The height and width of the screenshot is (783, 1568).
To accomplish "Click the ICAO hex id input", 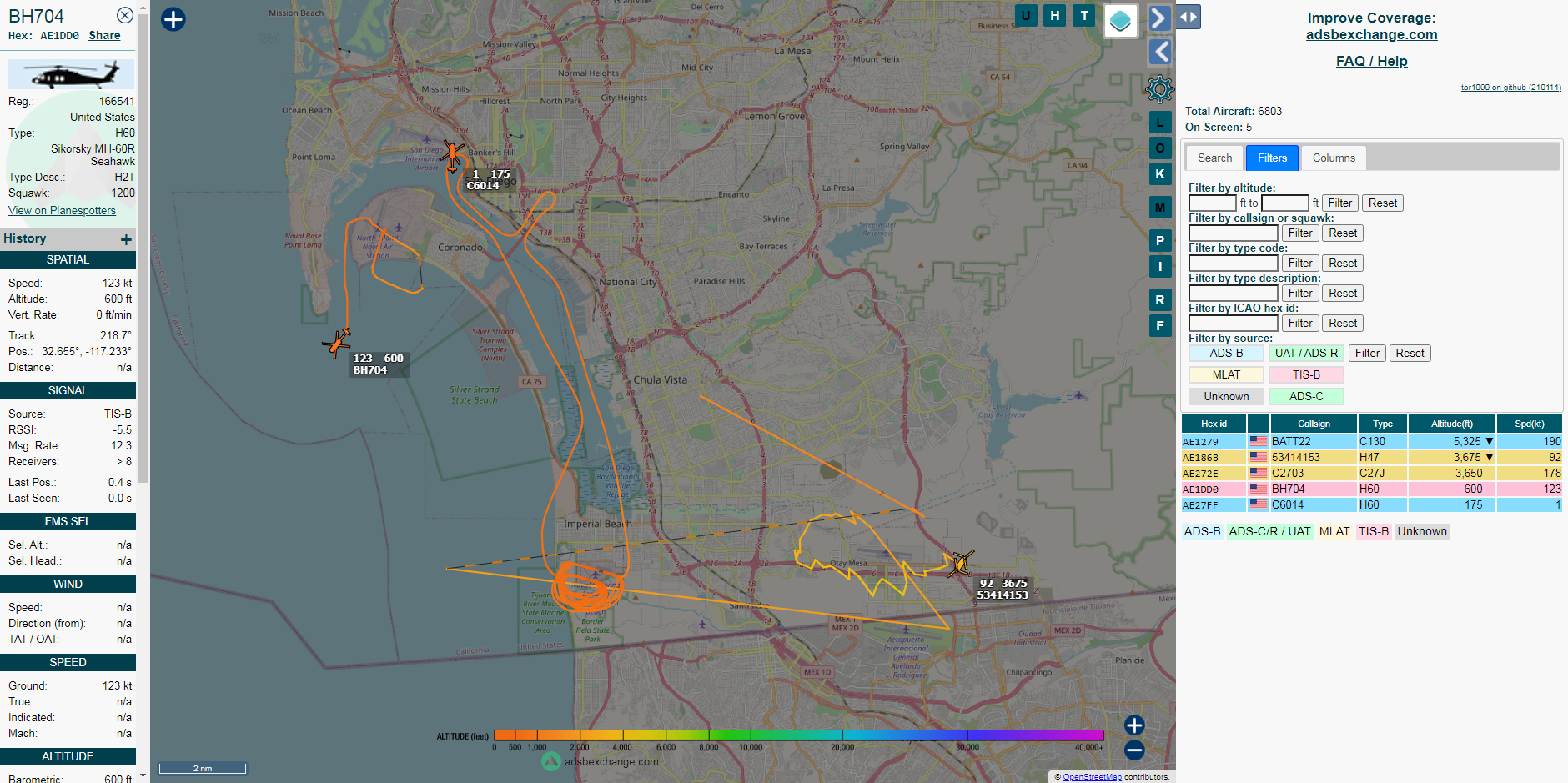I will pos(1234,324).
